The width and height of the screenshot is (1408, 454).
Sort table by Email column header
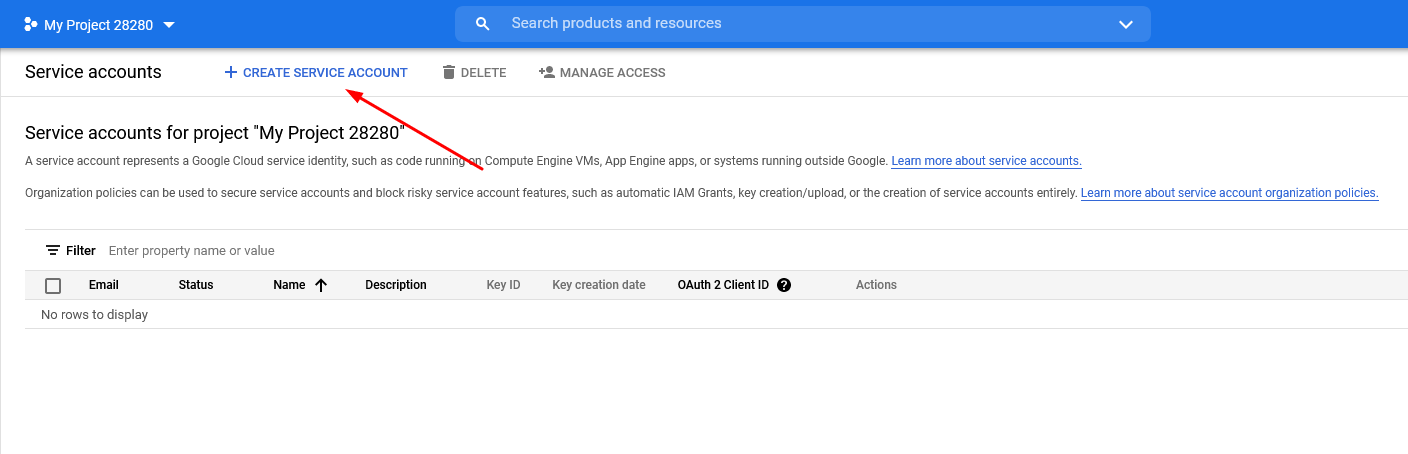pos(103,285)
